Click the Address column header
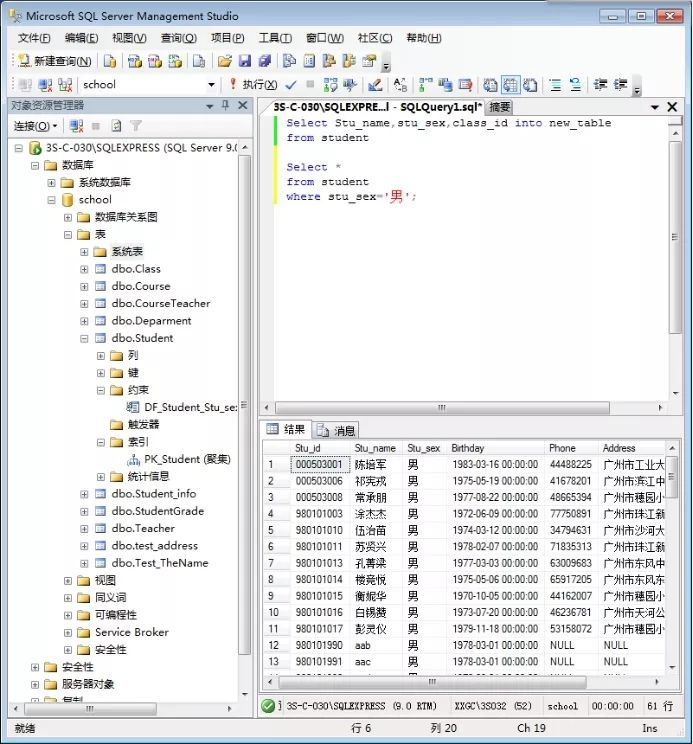Screen dimensions: 693x744 [x=632, y=448]
